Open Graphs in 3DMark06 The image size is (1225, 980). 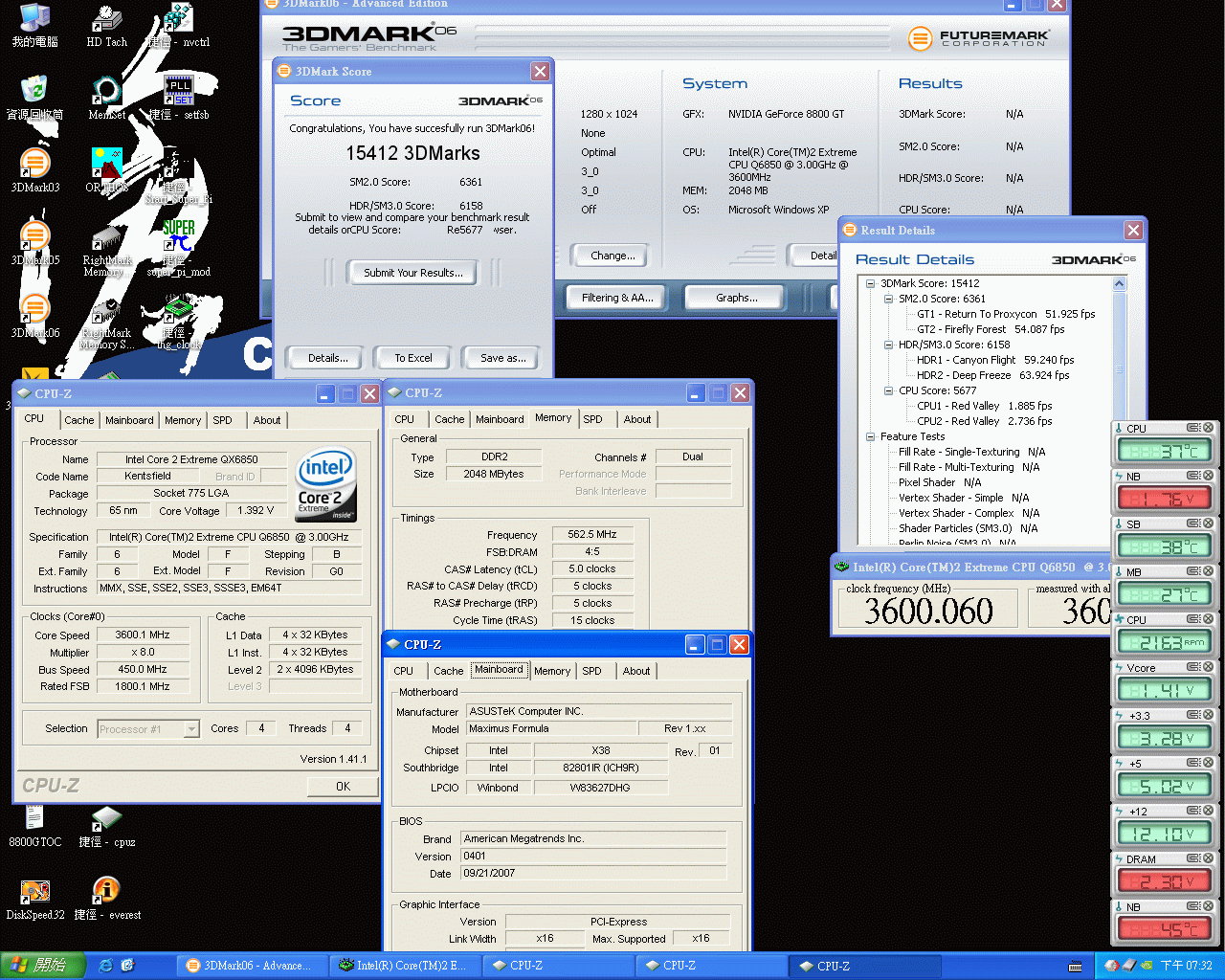733,297
